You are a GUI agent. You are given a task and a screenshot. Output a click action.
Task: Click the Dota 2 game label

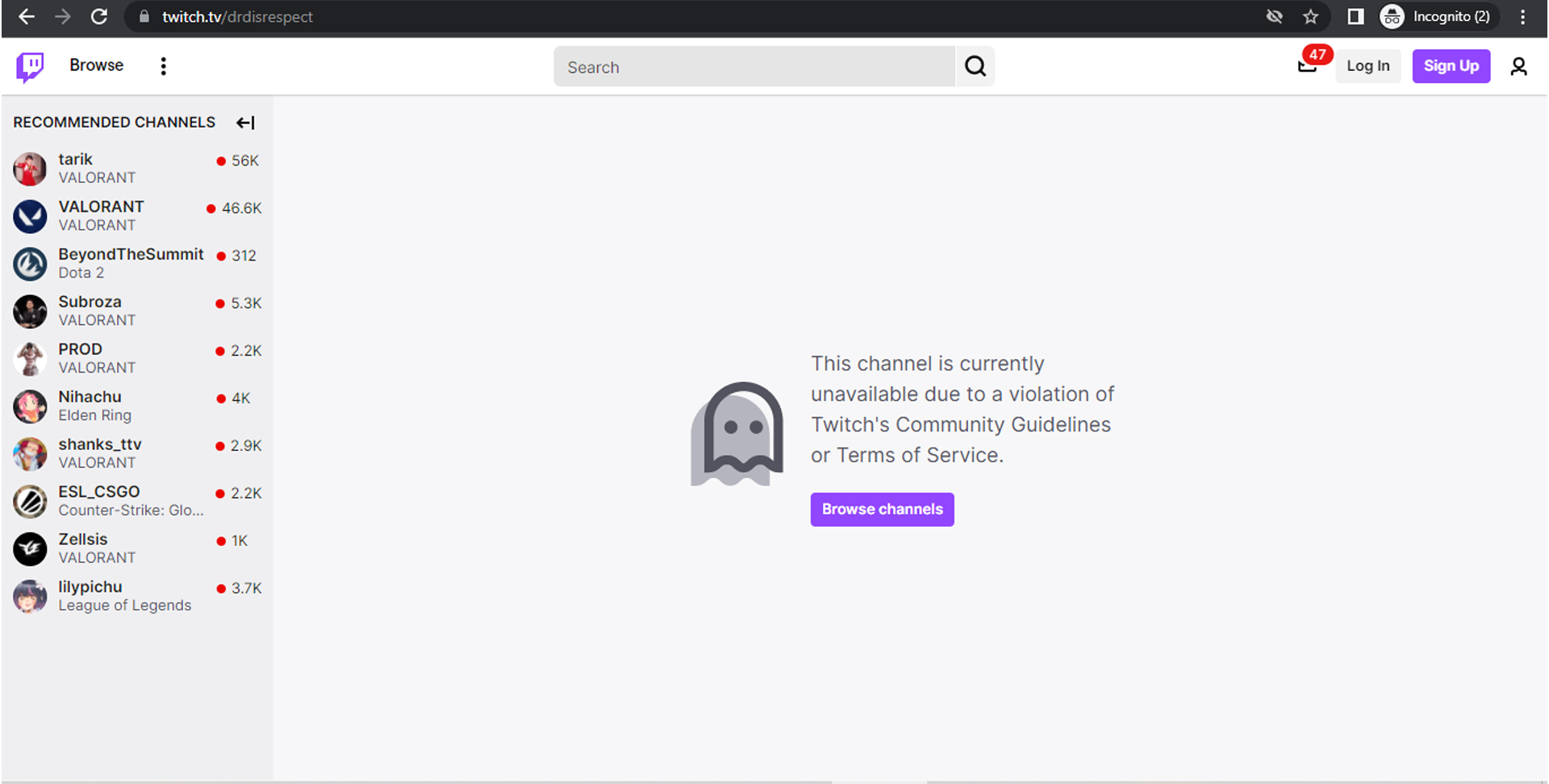coord(81,273)
